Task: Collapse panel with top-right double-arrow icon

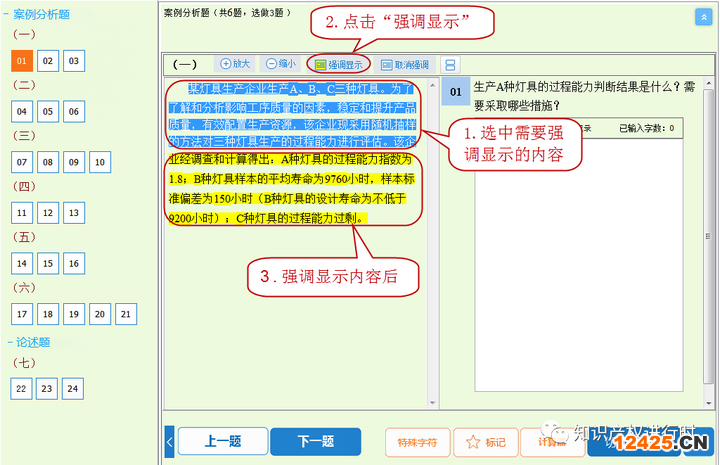Action: click(703, 16)
